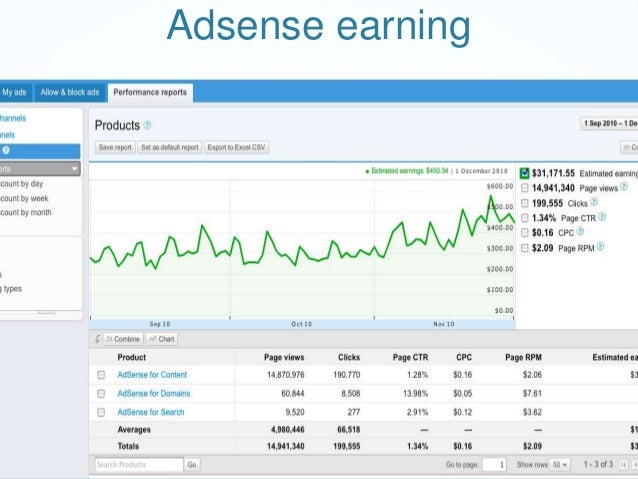638x479 pixels.
Task: Enable the CPC $0.16 checkbox
Action: click(524, 233)
